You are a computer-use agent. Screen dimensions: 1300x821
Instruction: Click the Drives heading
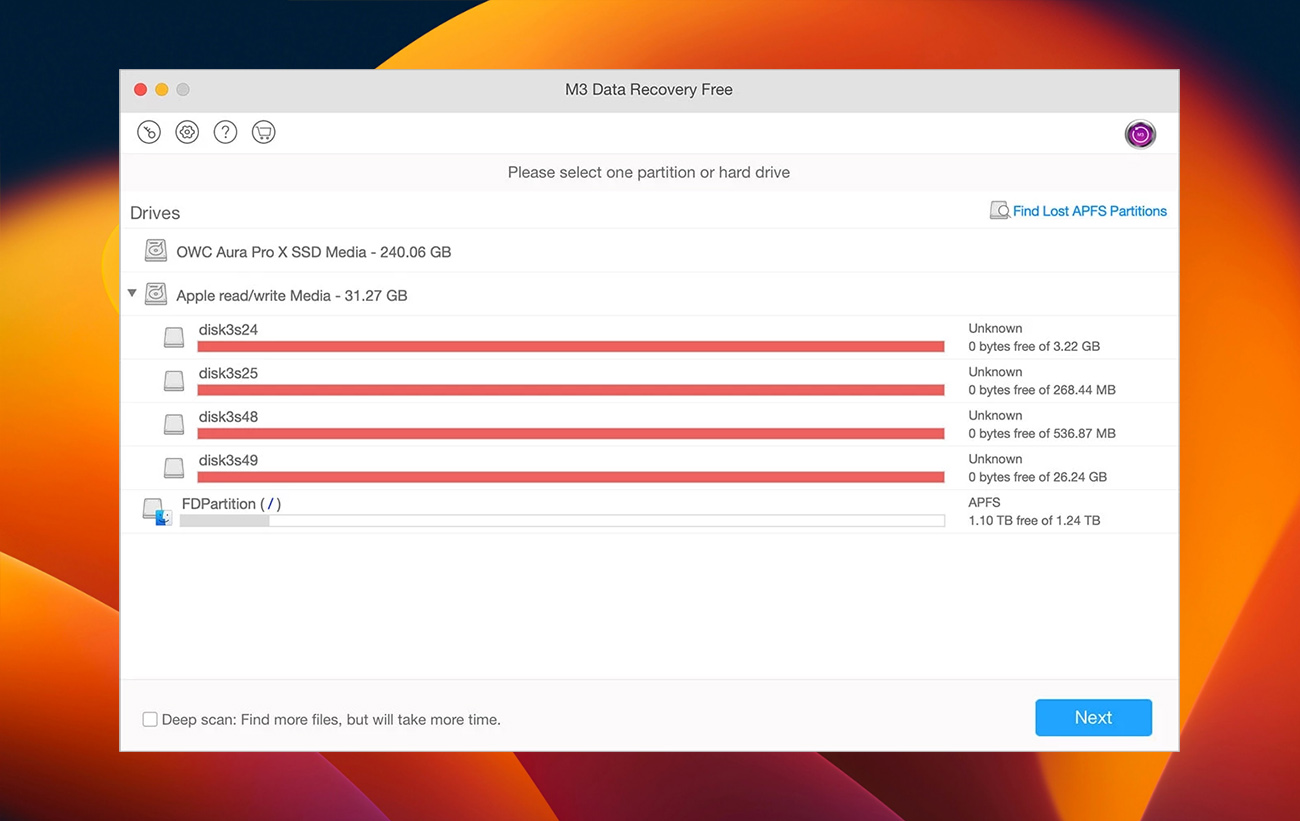pos(155,213)
